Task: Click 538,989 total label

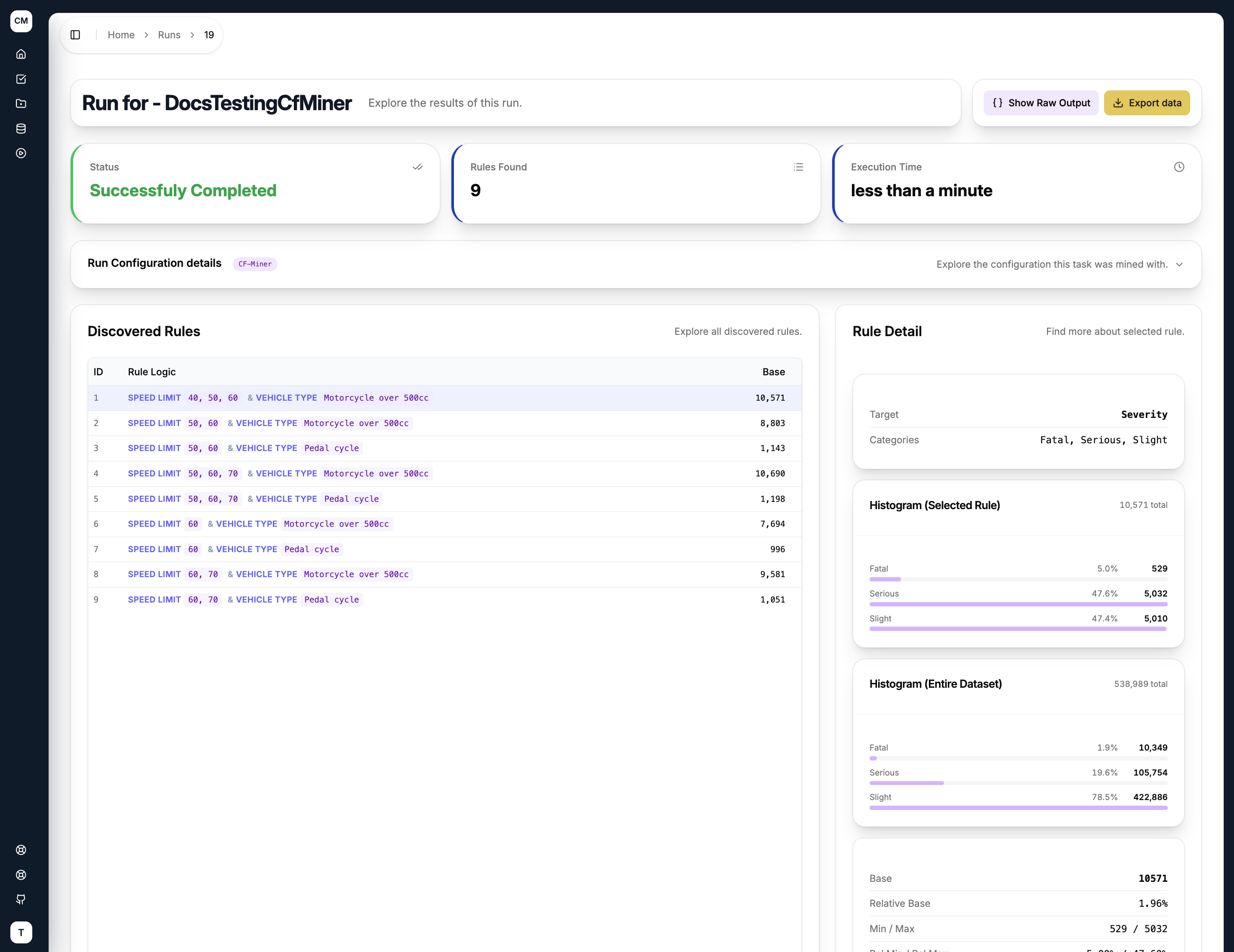Action: [1140, 684]
